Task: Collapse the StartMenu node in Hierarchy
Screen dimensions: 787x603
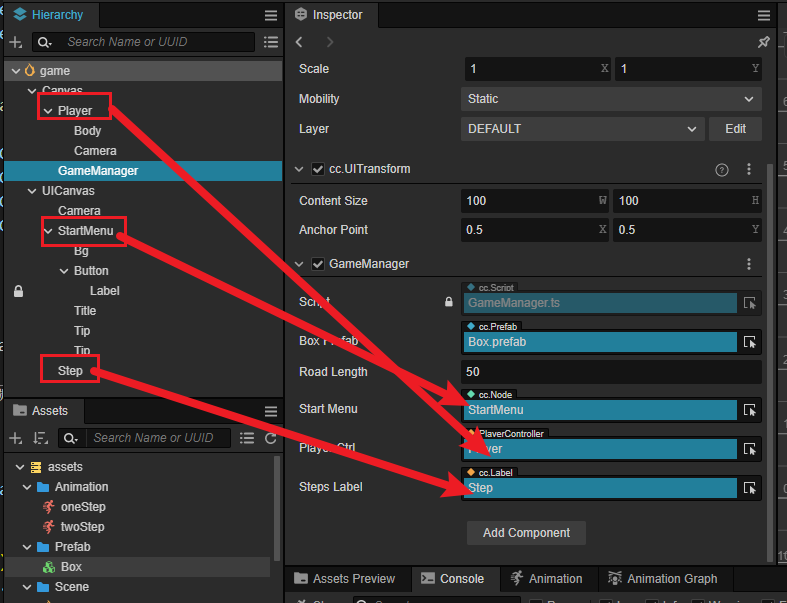Action: 48,231
